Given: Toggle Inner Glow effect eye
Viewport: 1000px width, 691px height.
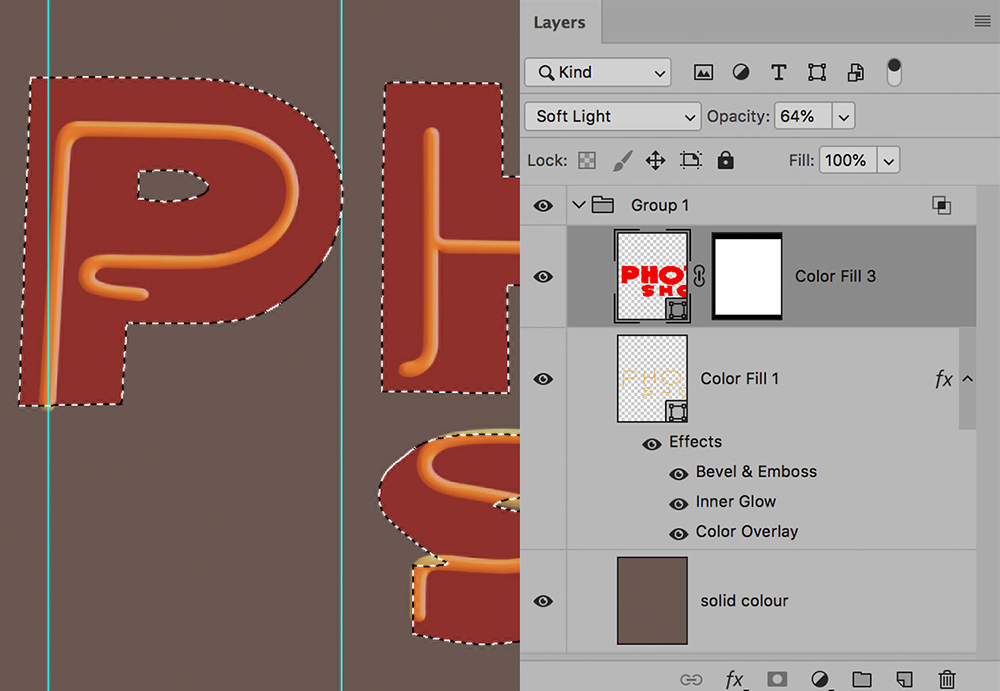Looking at the screenshot, I should [x=679, y=503].
